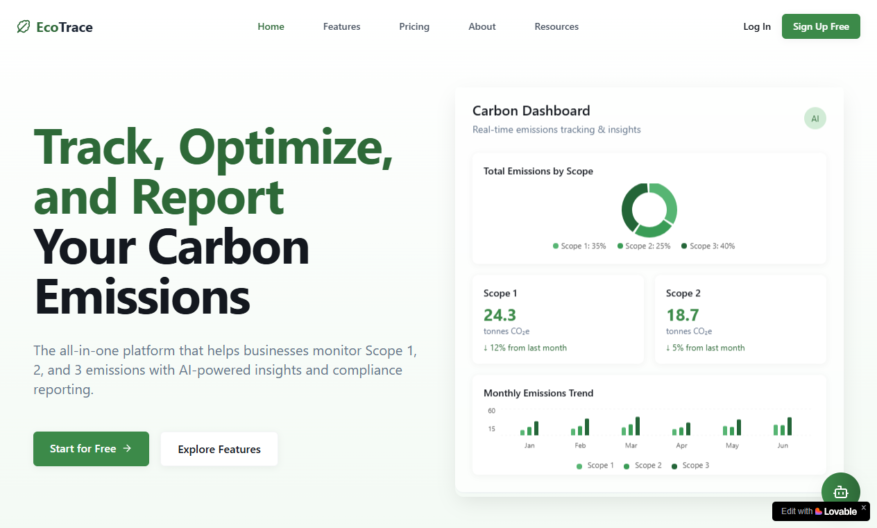877x528 pixels.
Task: Select the Scope 3: 40% legend entry
Action: [708, 246]
